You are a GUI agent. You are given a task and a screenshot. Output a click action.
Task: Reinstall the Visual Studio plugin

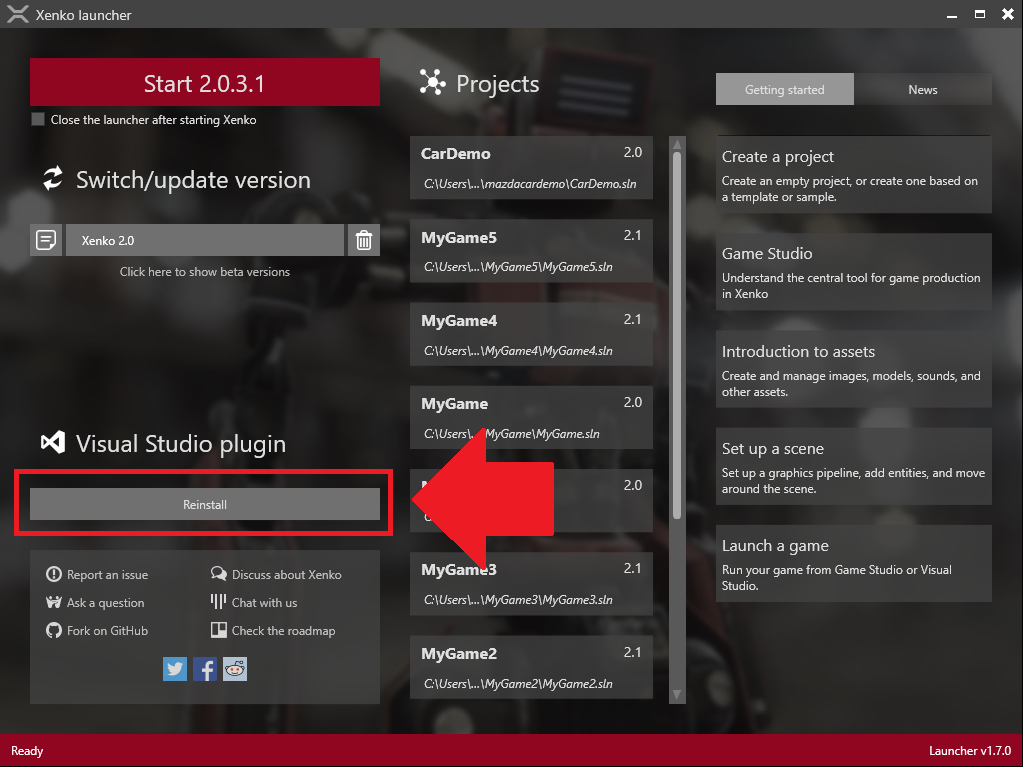click(204, 505)
